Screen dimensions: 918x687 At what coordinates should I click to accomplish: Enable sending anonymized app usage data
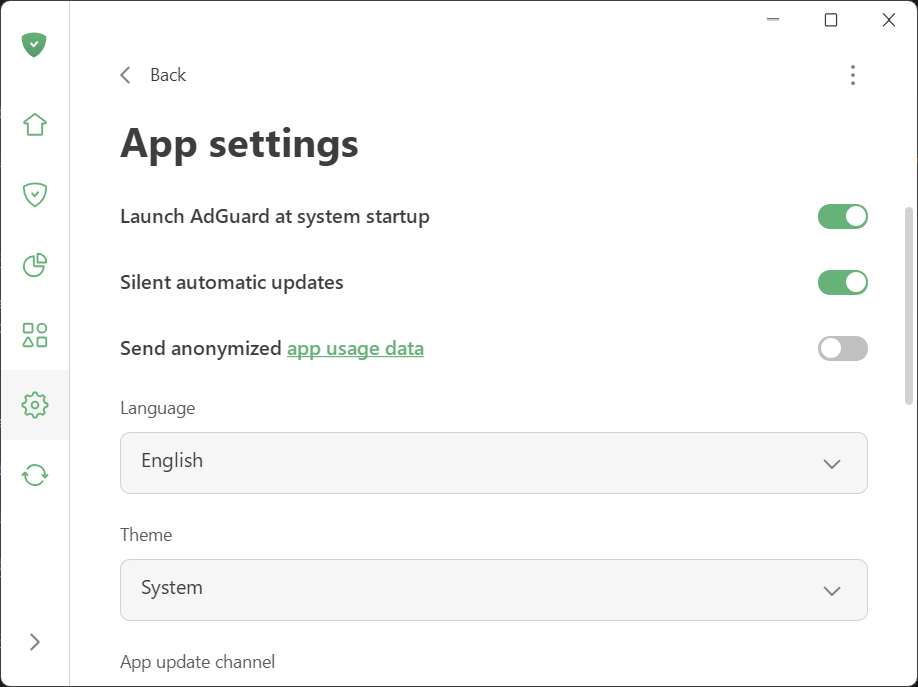842,348
